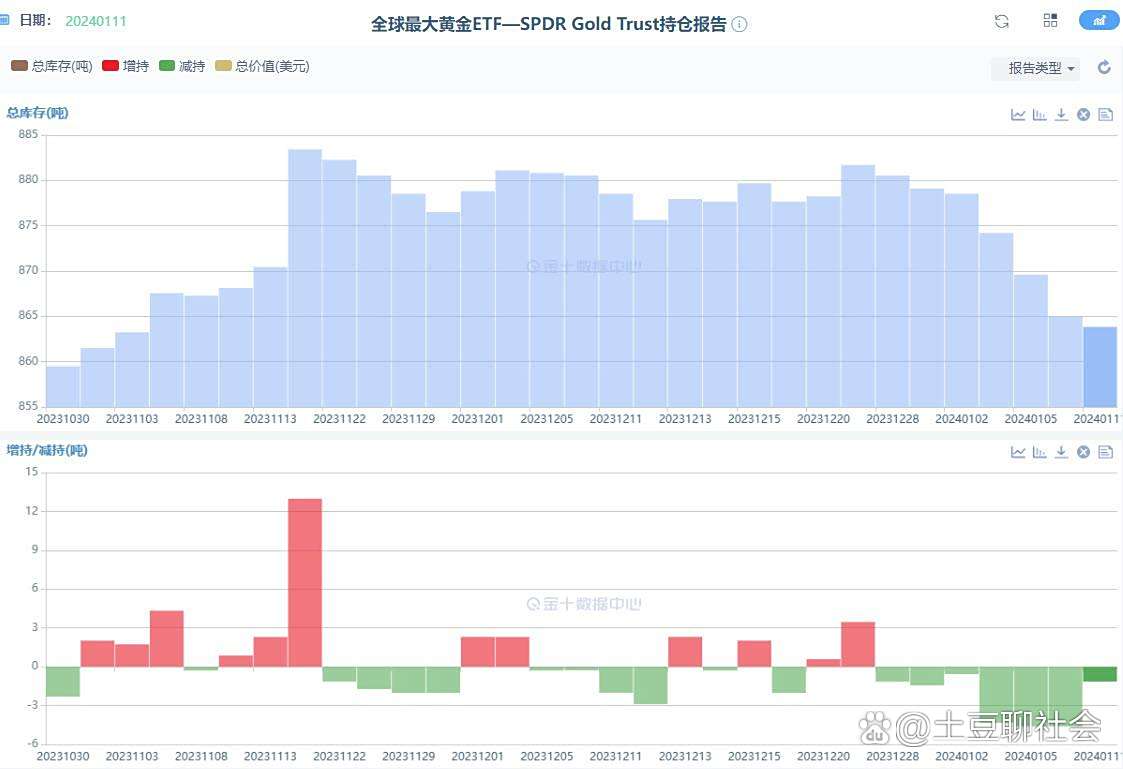Click the info icon after the report title

click(740, 24)
